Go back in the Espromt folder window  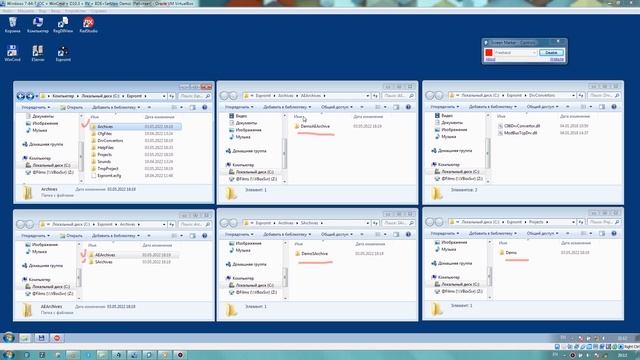21,96
